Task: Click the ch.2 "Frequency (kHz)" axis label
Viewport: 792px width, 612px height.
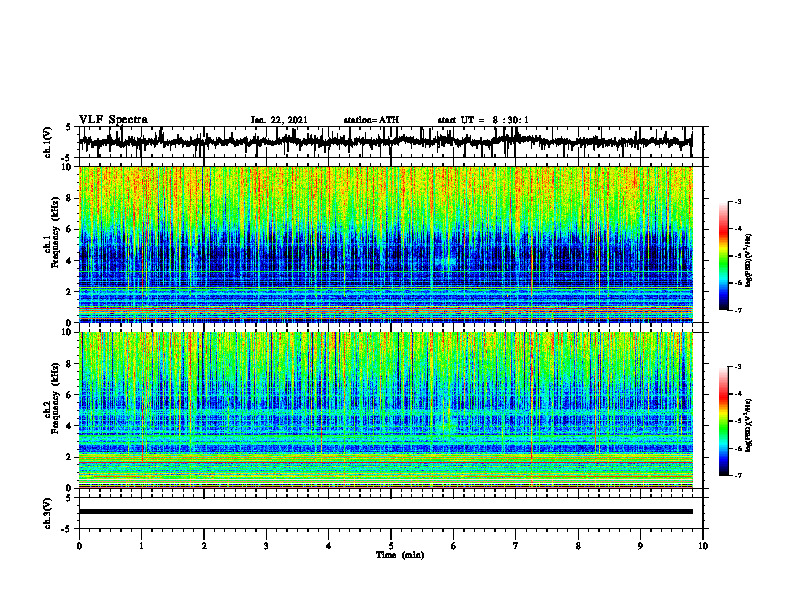Action: tap(56, 398)
